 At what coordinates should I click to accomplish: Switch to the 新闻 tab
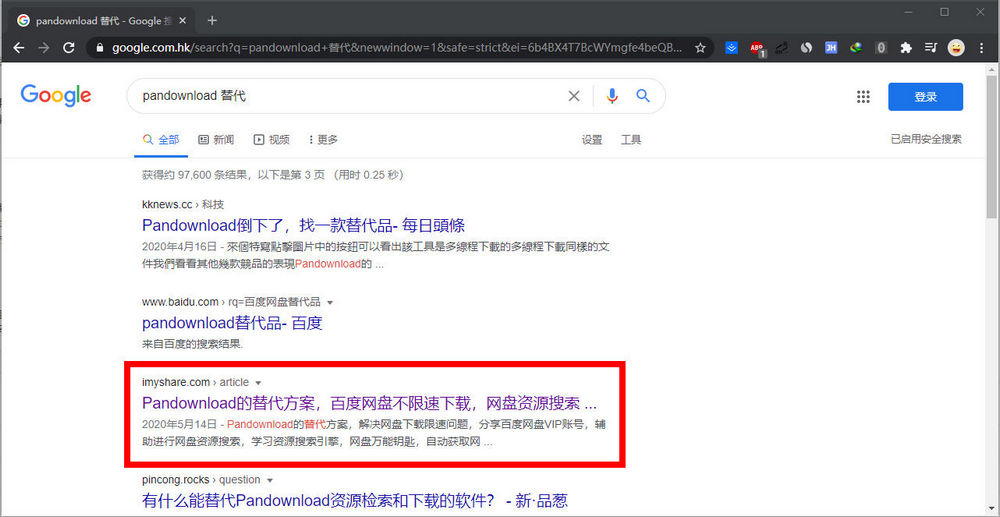[x=216, y=140]
